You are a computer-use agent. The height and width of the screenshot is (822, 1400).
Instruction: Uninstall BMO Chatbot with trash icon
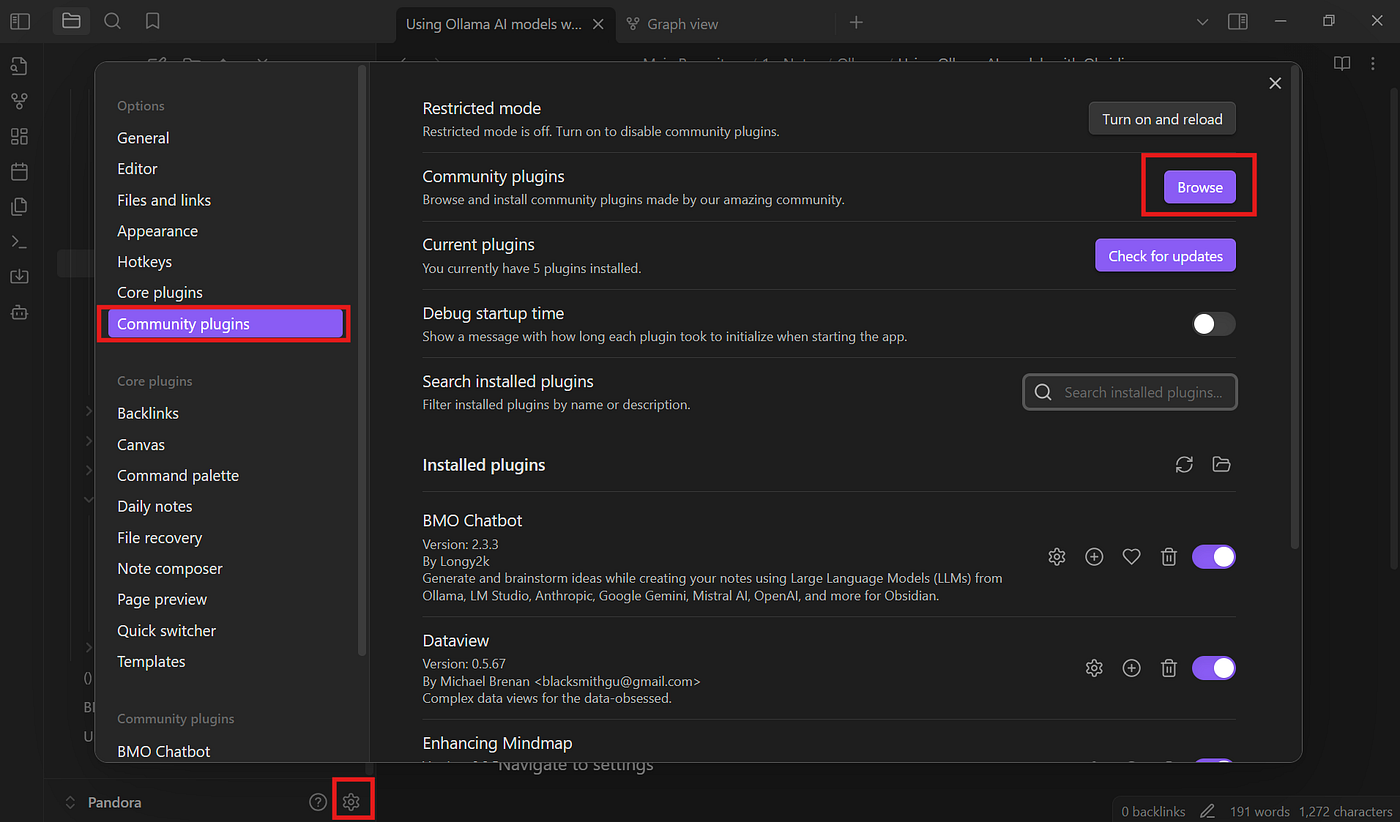click(x=1168, y=557)
